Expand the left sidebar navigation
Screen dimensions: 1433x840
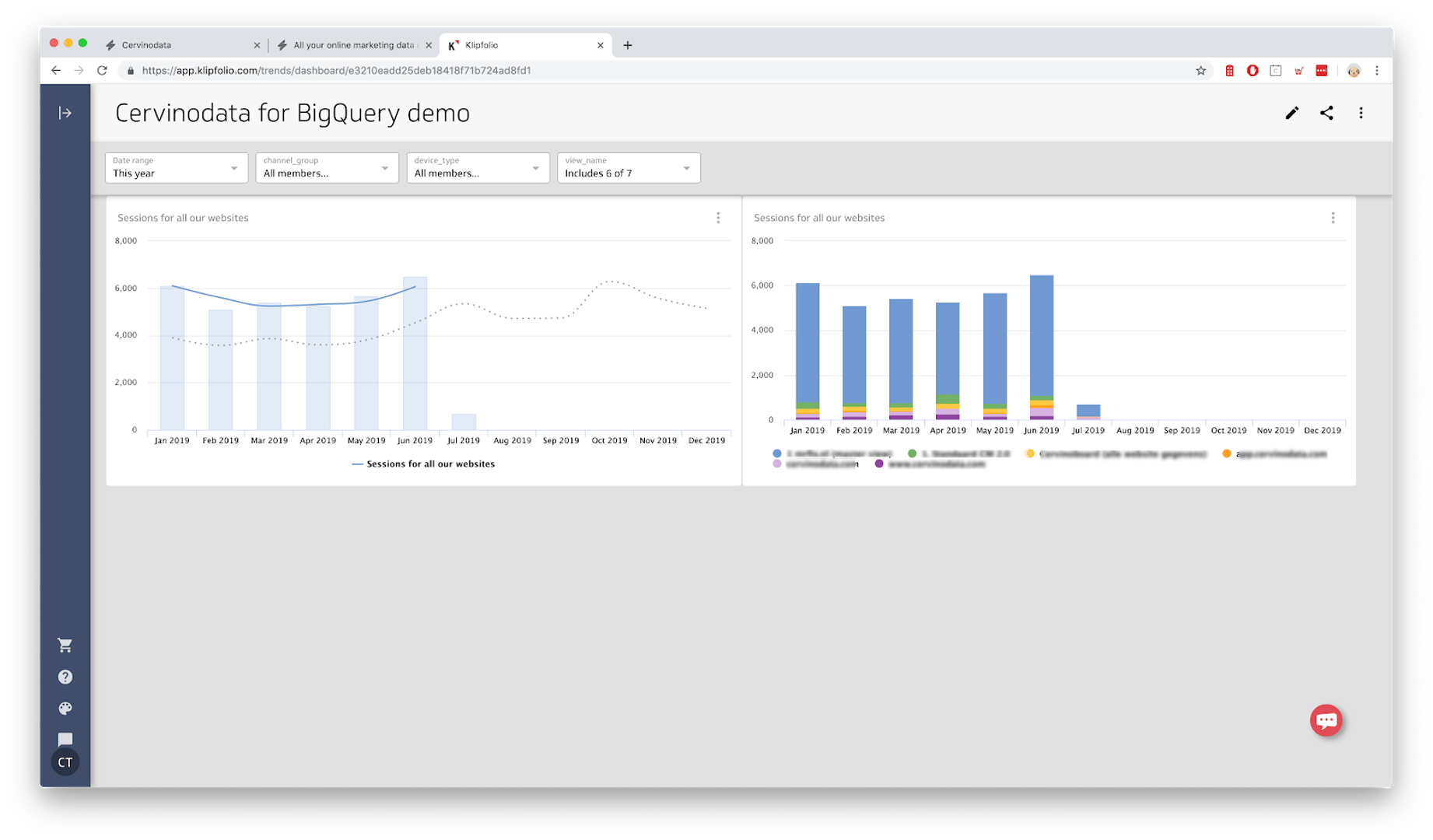click(x=65, y=114)
